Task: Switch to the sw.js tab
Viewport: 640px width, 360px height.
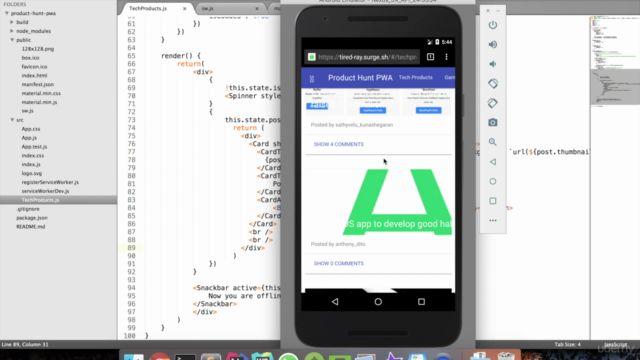Action: click(207, 9)
